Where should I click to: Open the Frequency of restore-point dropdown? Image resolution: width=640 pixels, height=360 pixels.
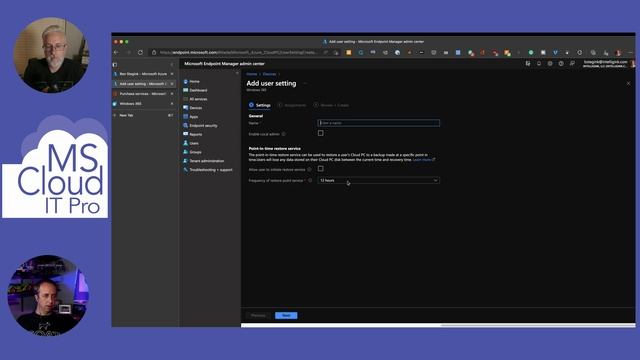tap(378, 180)
